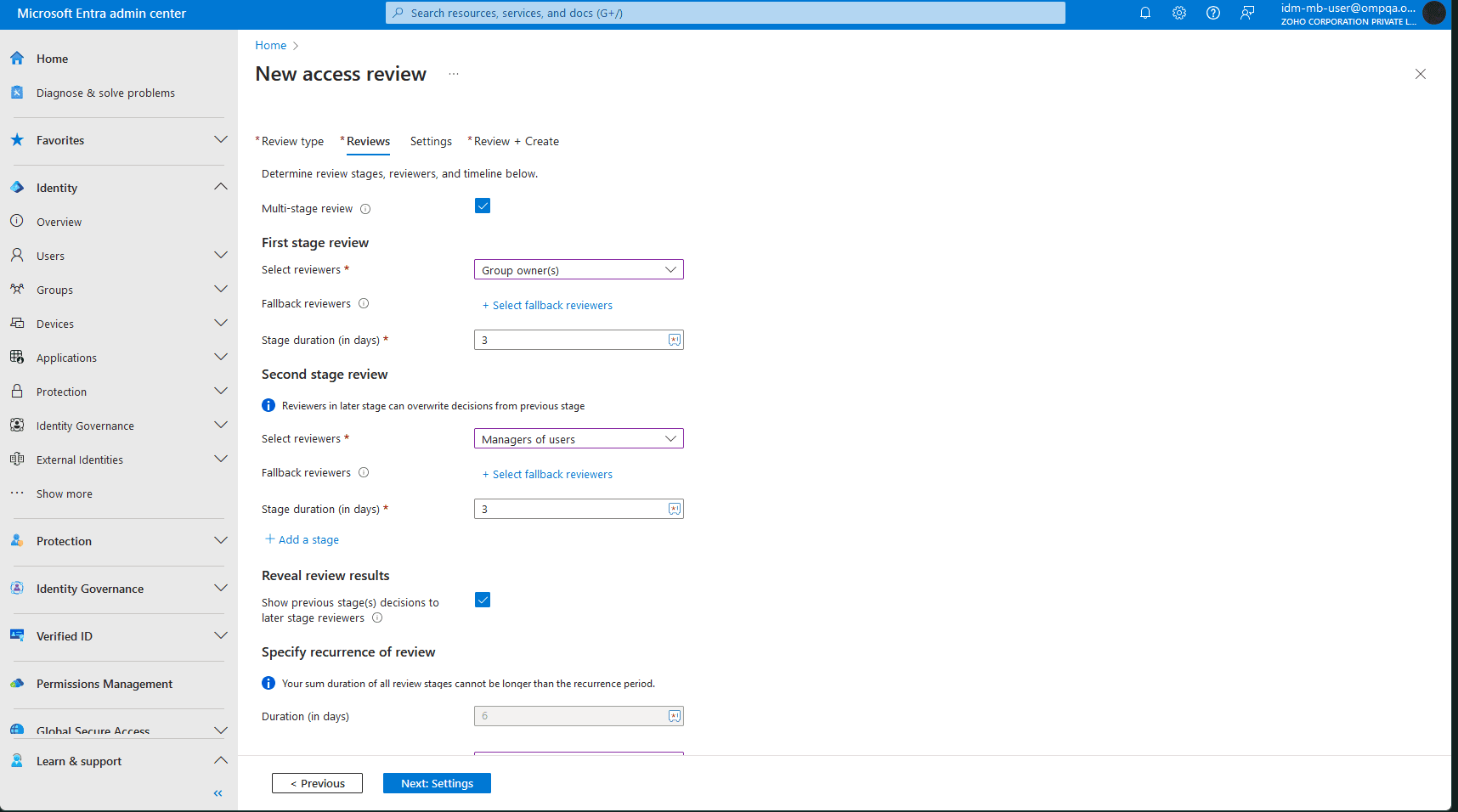Open the help panel

pyautogui.click(x=1212, y=13)
